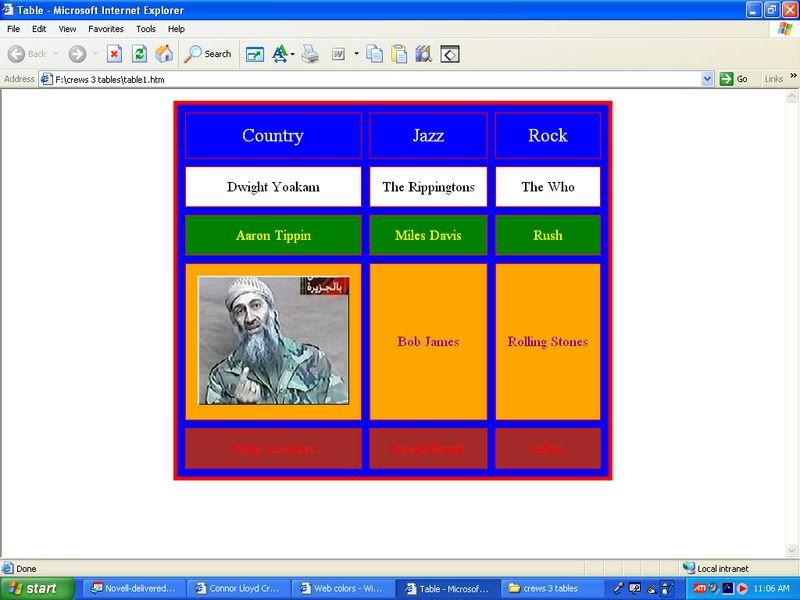Click The Who cell
The width and height of the screenshot is (800, 600).
548,187
